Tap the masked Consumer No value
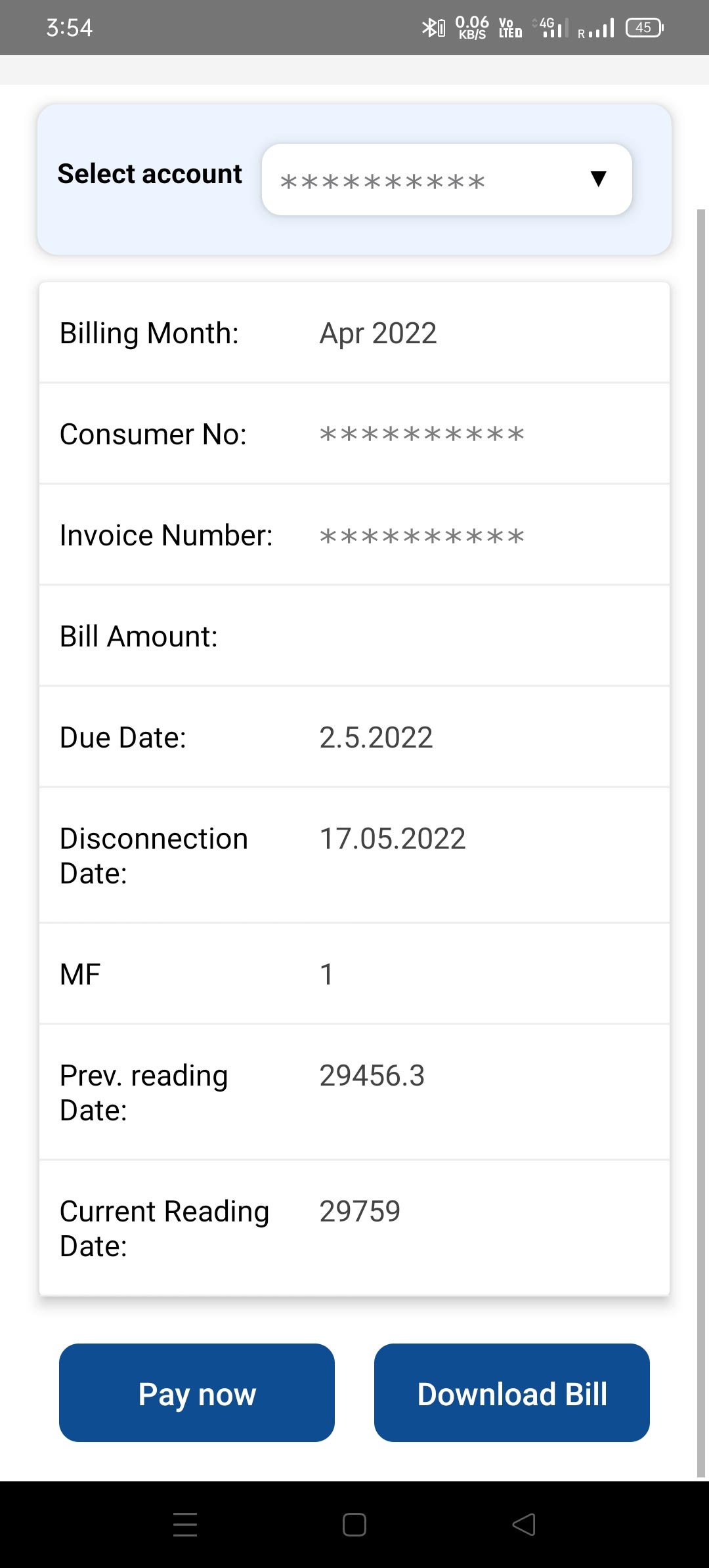Image resolution: width=709 pixels, height=1568 pixels. (x=422, y=434)
